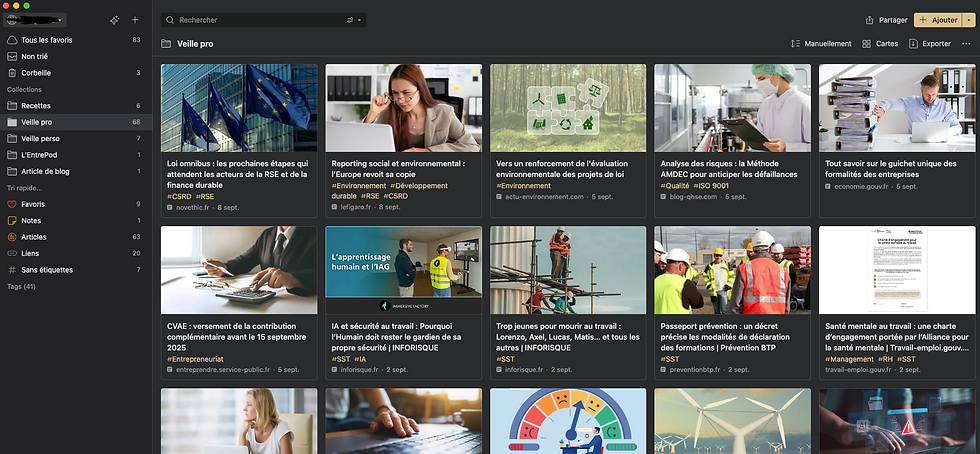The height and width of the screenshot is (454, 980).
Task: Click the plus icon to create a collection
Action: point(135,20)
